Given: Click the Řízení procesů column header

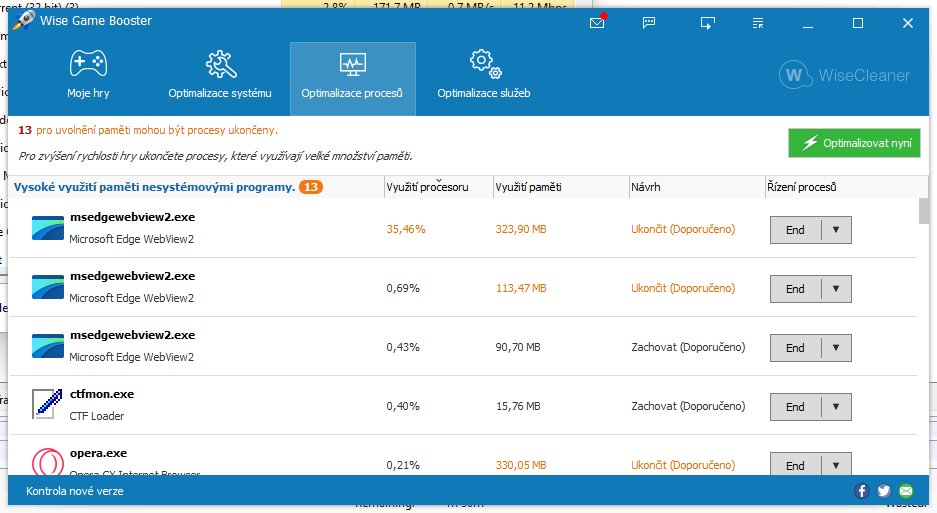Looking at the screenshot, I should [846, 187].
